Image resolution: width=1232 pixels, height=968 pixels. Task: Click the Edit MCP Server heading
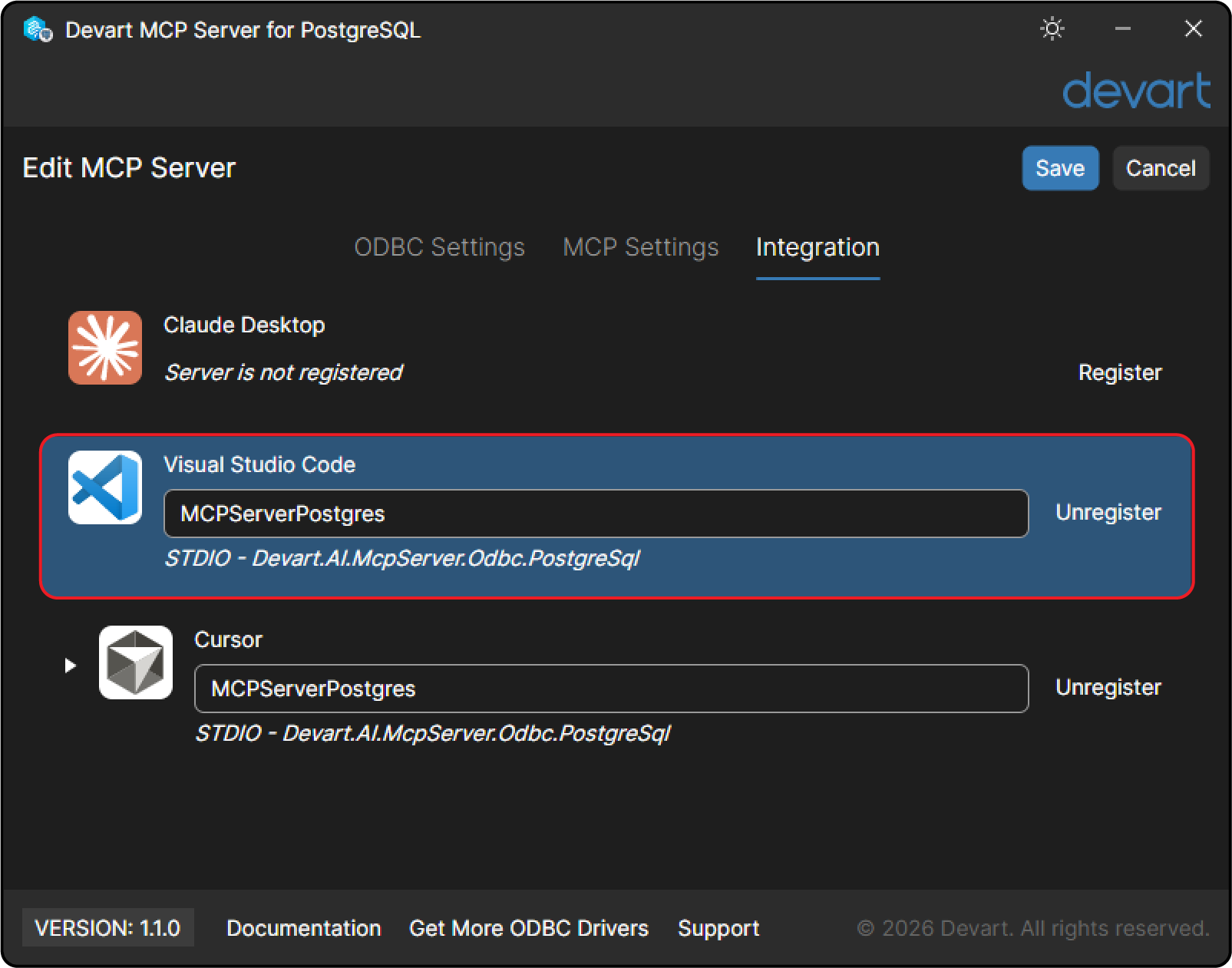tap(129, 168)
